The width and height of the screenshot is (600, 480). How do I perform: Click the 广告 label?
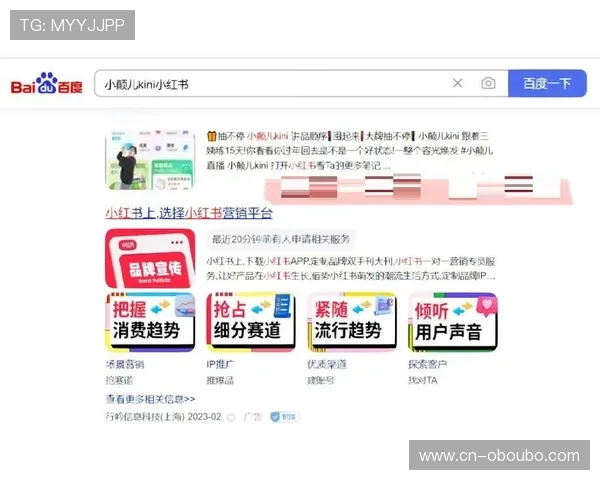pos(252,417)
